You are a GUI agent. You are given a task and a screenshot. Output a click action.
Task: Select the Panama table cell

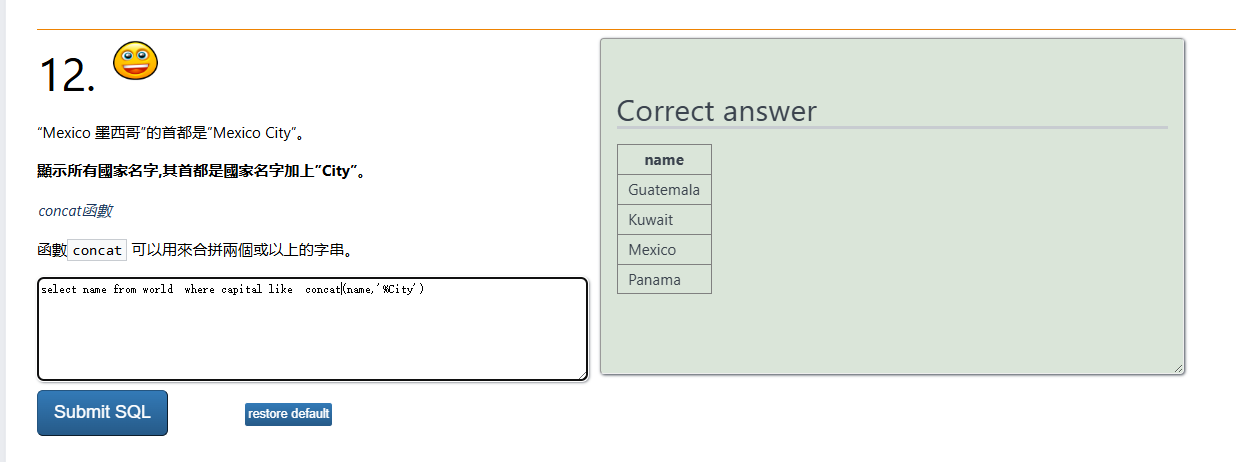[x=654, y=280]
